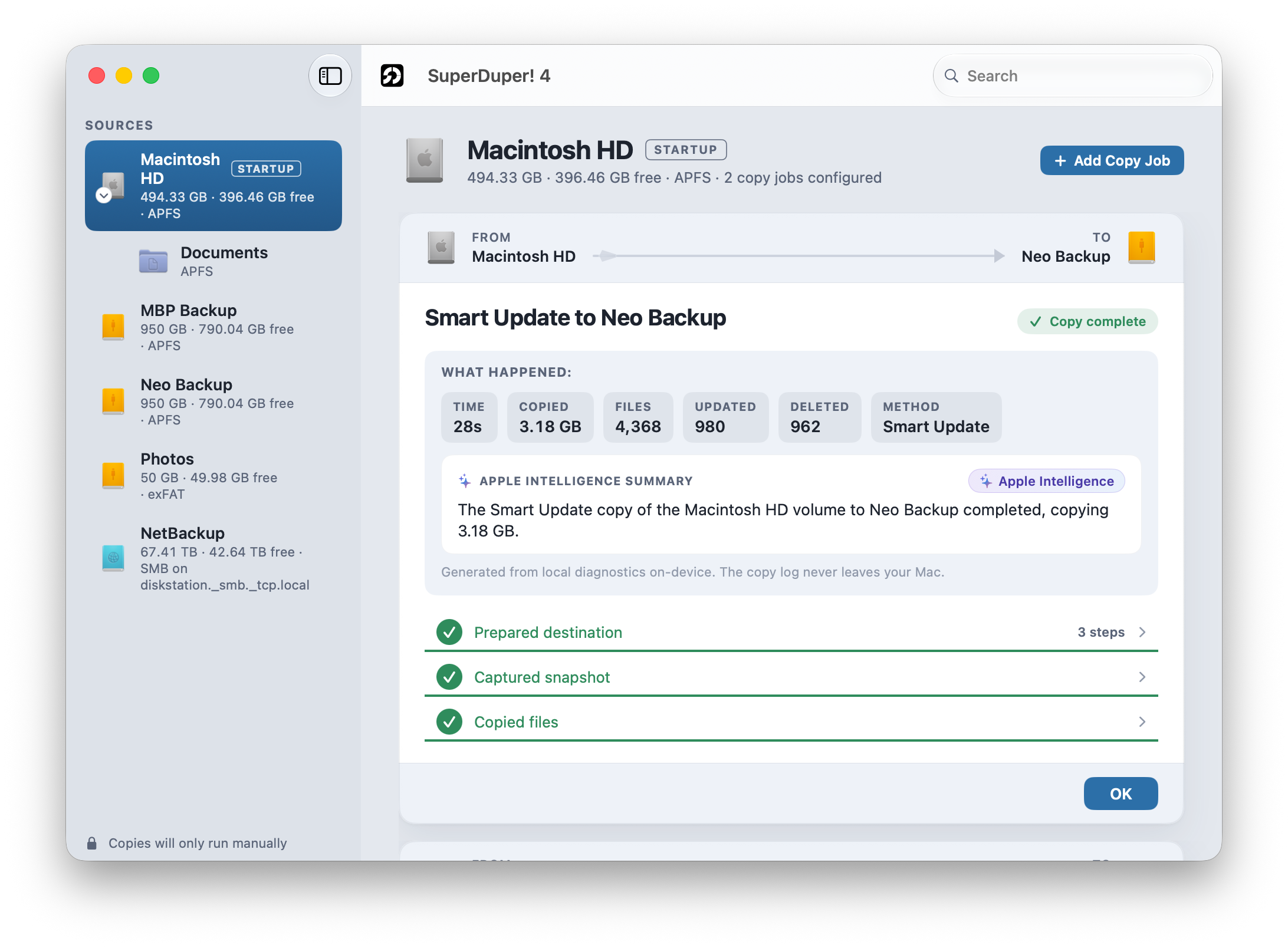Screen dimensions: 1288x948
Task: Click the Copy complete status badge
Action: tap(1087, 321)
